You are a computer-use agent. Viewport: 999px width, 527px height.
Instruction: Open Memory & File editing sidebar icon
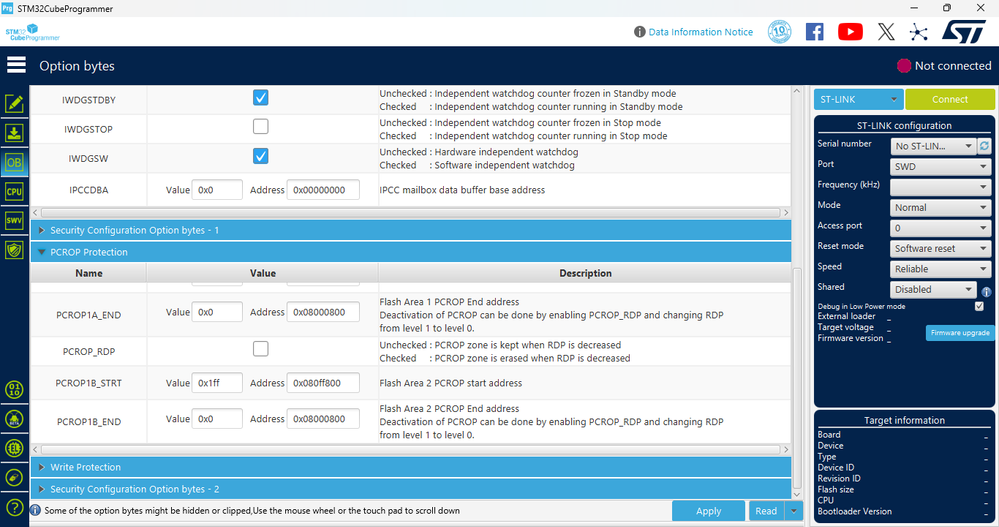[14, 103]
